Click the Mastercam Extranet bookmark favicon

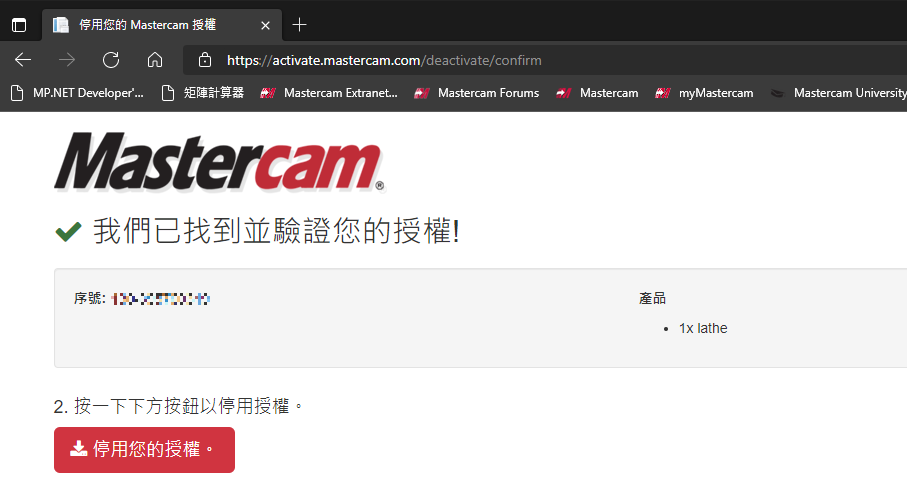coord(268,93)
